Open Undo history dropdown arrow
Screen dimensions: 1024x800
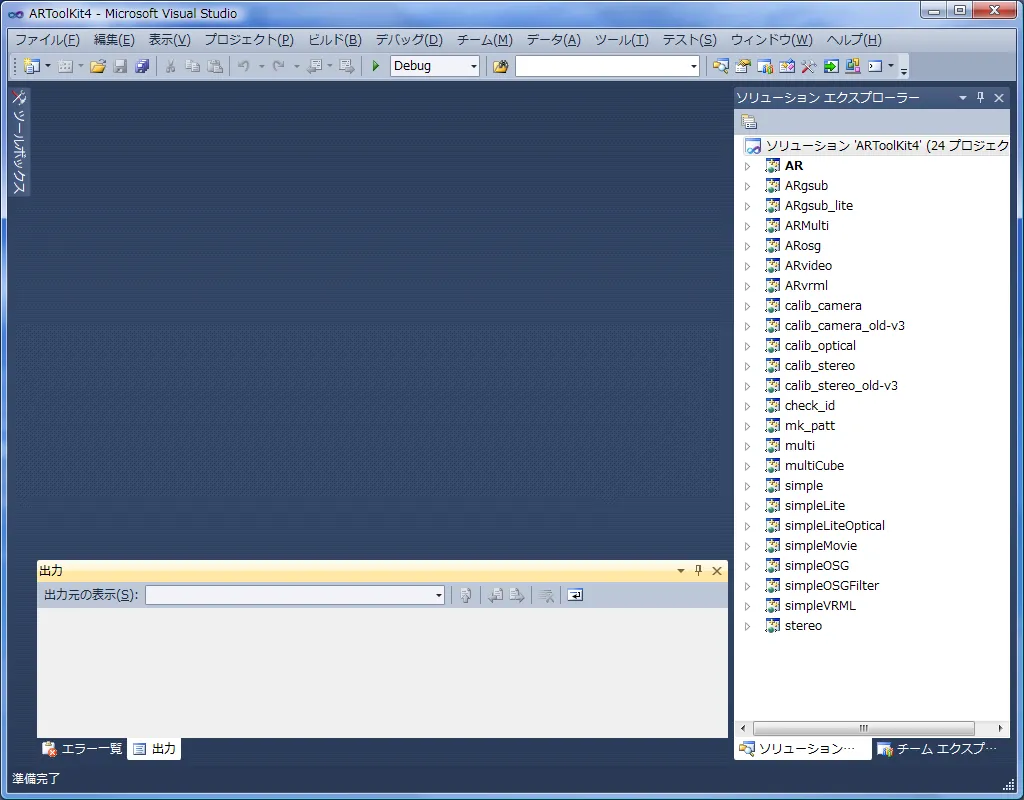point(261,66)
